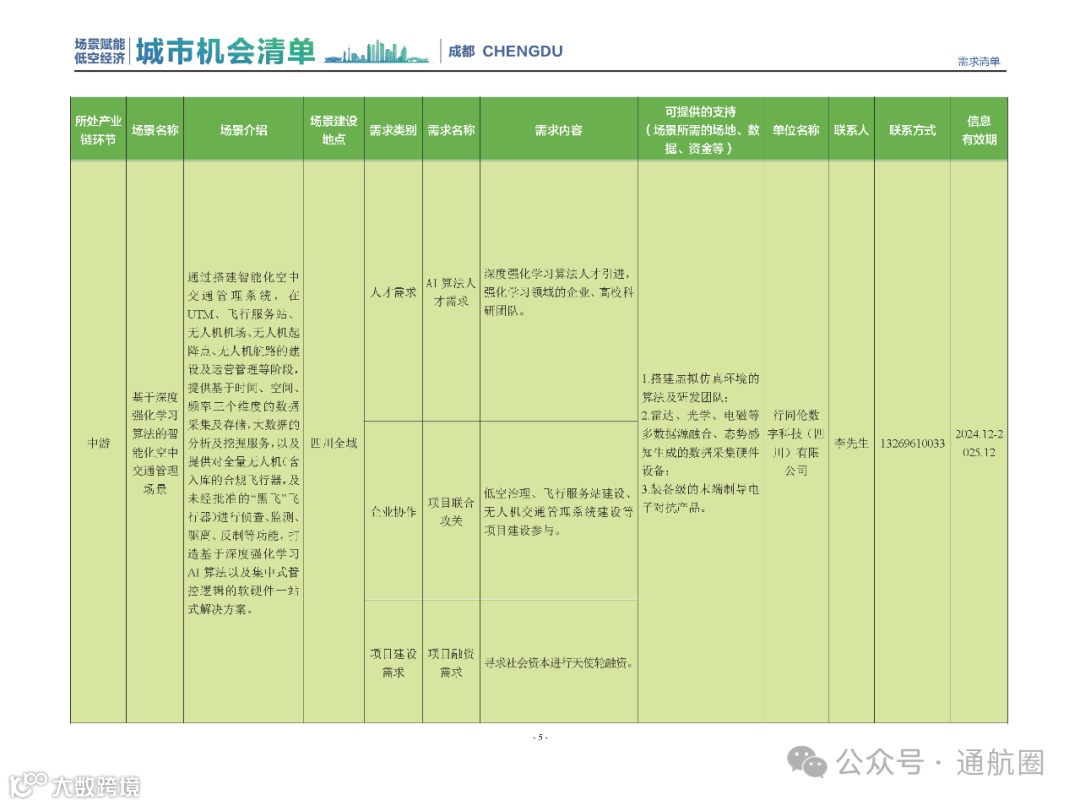Image resolution: width=1080 pixels, height=806 pixels.
Task: Select the 场景介绍 column header
Action: [243, 130]
